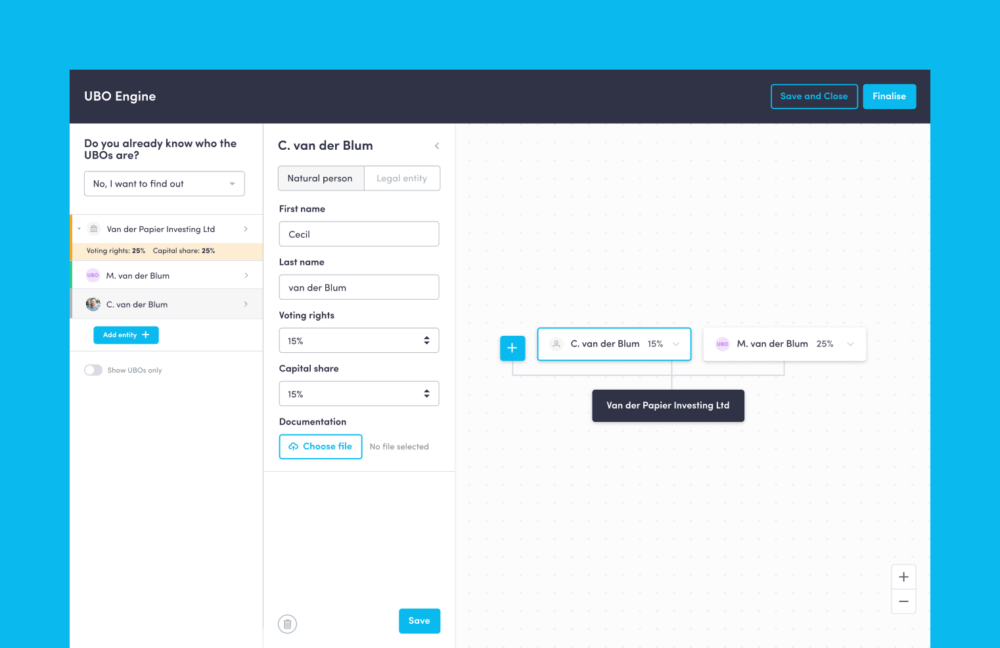1000x648 pixels.
Task: Collapse the Van der Papier Investing Ltd tree arrow
Action: (79, 229)
